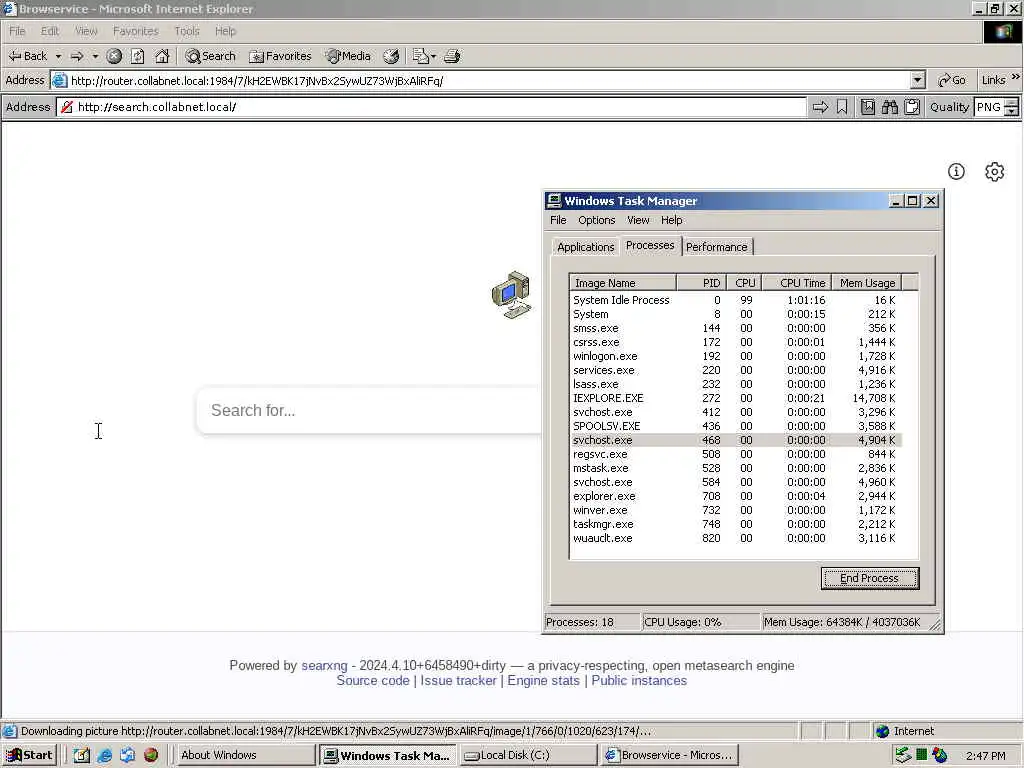This screenshot has height=768, width=1024.
Task: Open the Public instances link
Action: pyautogui.click(x=639, y=680)
